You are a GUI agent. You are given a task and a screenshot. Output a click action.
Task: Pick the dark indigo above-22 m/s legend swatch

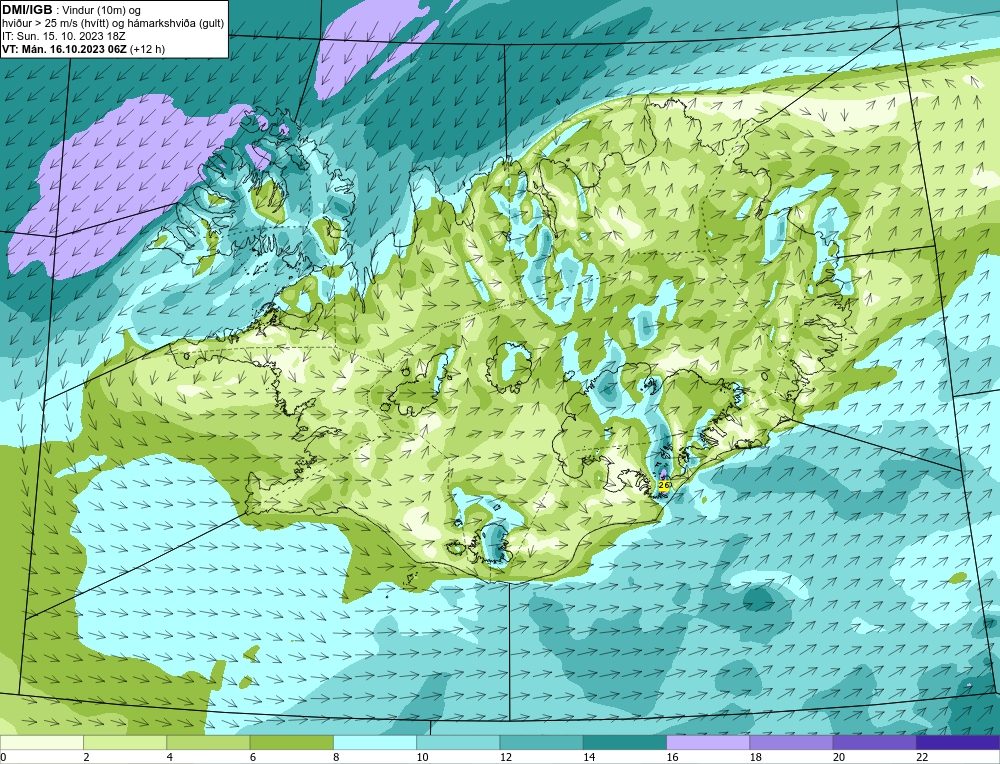point(958,742)
